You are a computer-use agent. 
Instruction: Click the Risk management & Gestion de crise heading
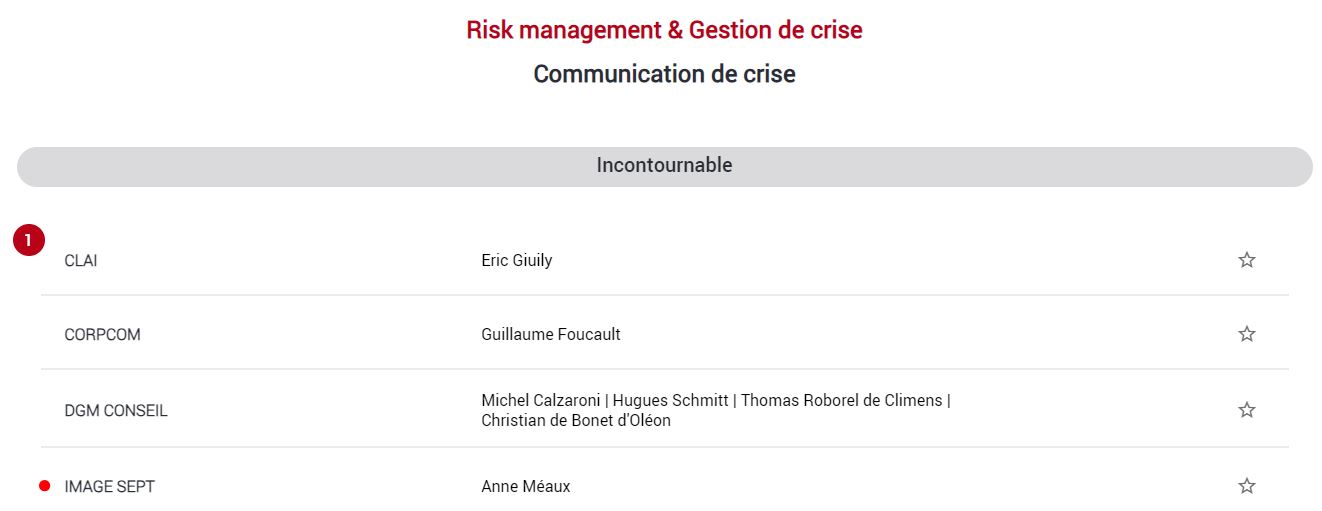(x=664, y=30)
